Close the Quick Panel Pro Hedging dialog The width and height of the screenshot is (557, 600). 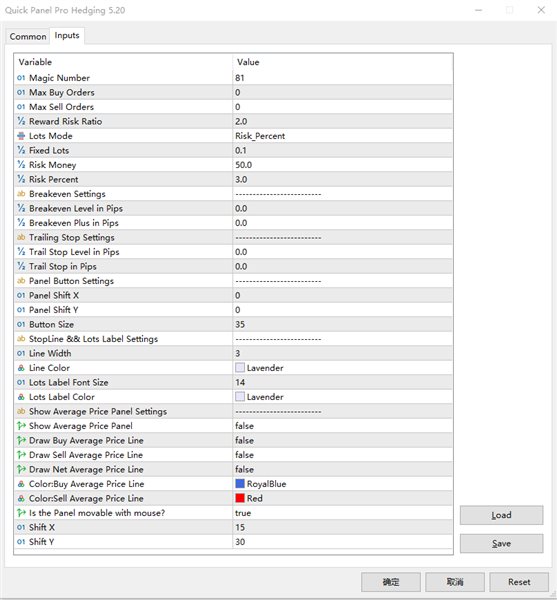[x=541, y=10]
